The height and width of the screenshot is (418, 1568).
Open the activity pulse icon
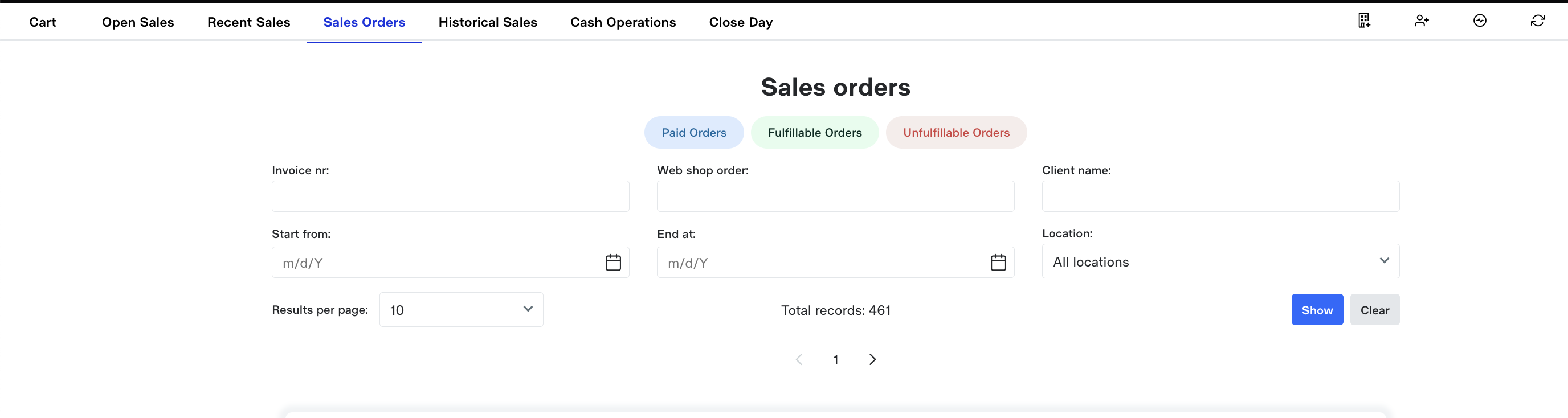coord(1480,21)
